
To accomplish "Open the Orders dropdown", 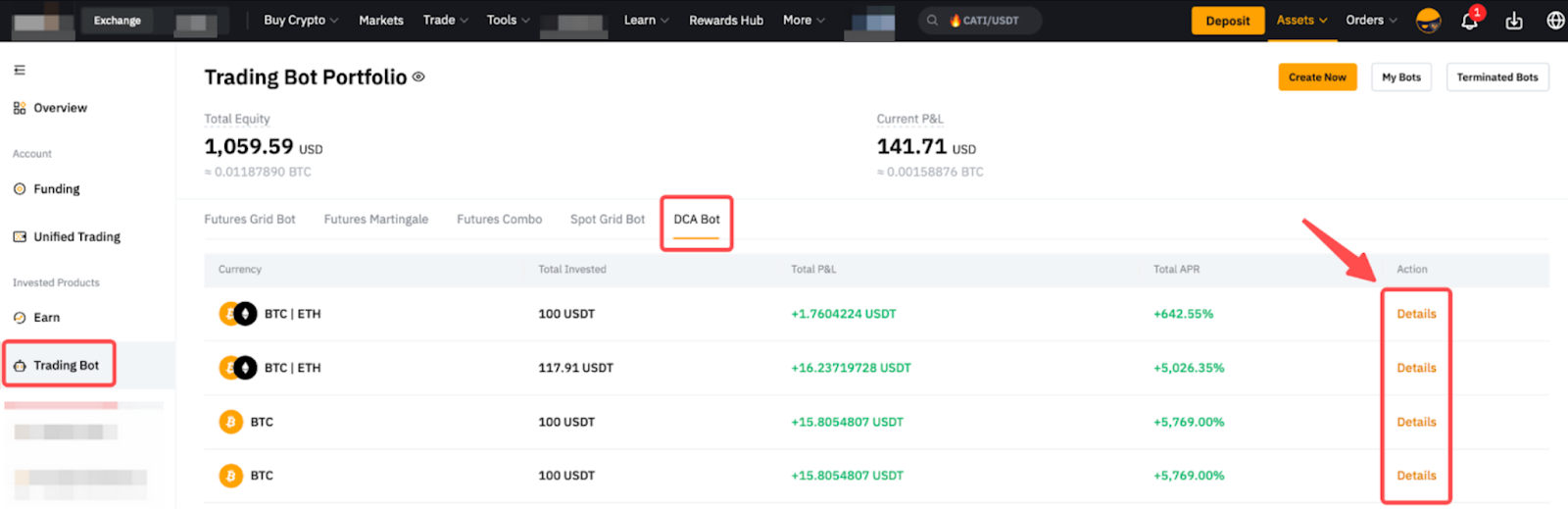I will (x=1371, y=21).
